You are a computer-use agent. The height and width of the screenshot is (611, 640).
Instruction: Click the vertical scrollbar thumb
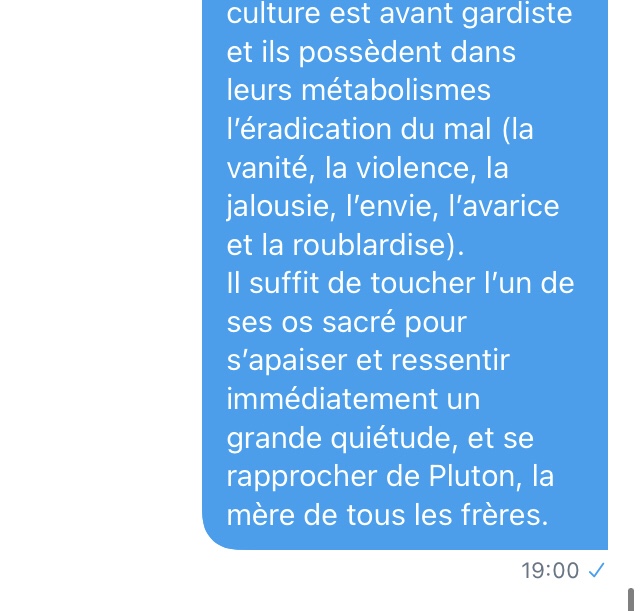[x=631, y=599]
